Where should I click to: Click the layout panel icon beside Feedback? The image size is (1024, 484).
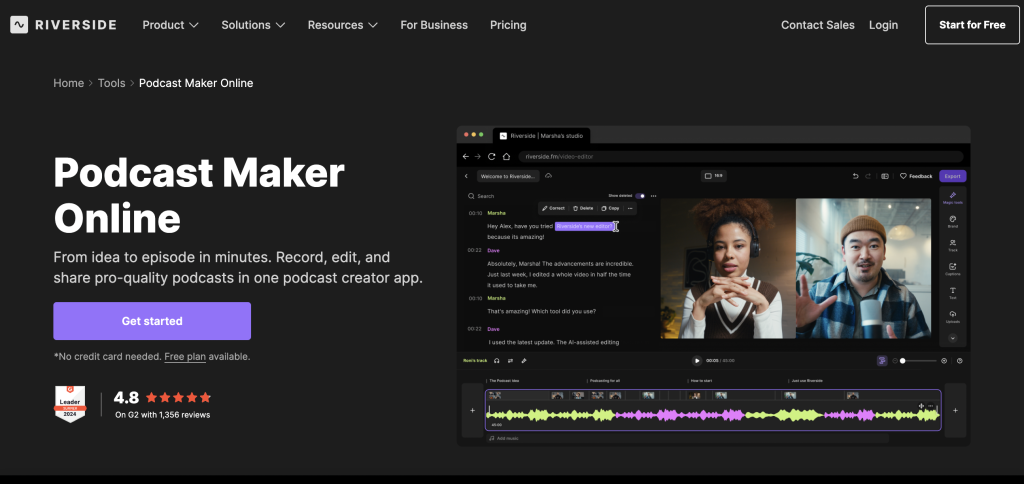click(885, 176)
